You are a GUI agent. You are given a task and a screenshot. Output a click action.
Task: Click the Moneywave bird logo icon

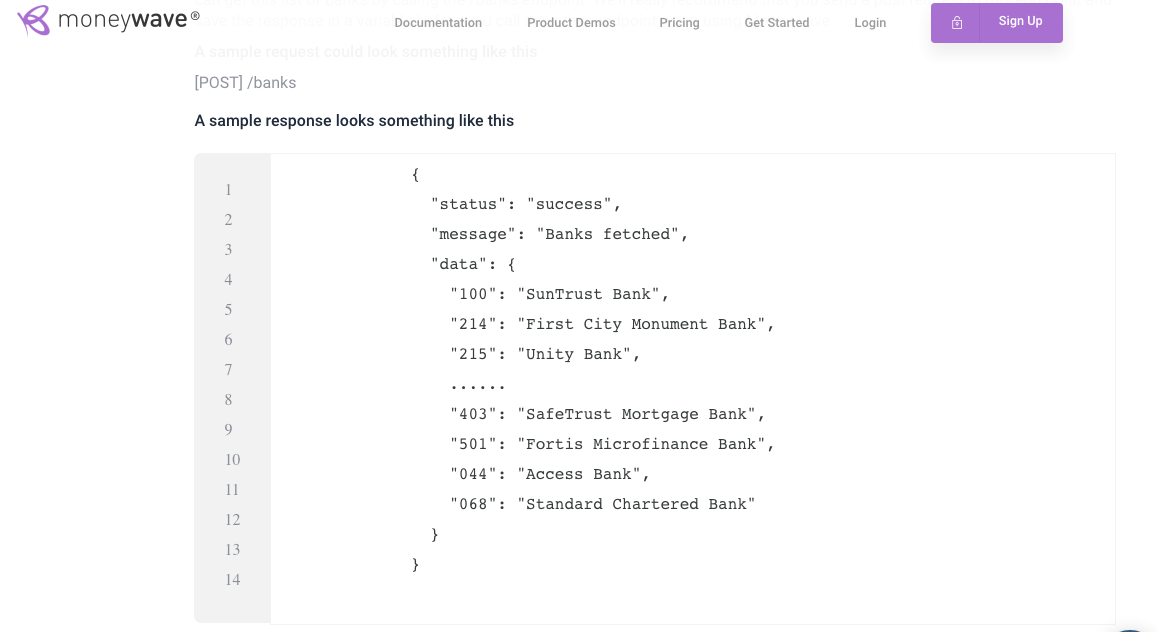point(32,19)
